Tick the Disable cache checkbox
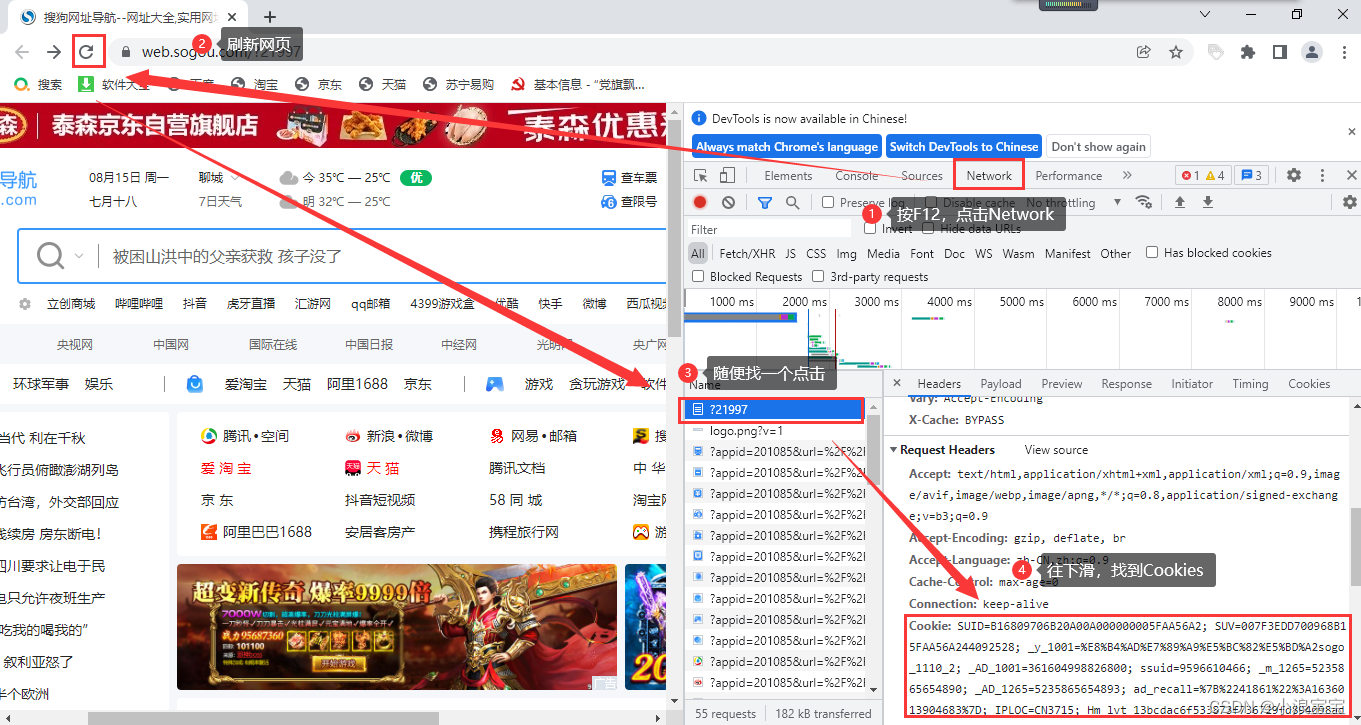Image resolution: width=1361 pixels, height=725 pixels. [931, 202]
